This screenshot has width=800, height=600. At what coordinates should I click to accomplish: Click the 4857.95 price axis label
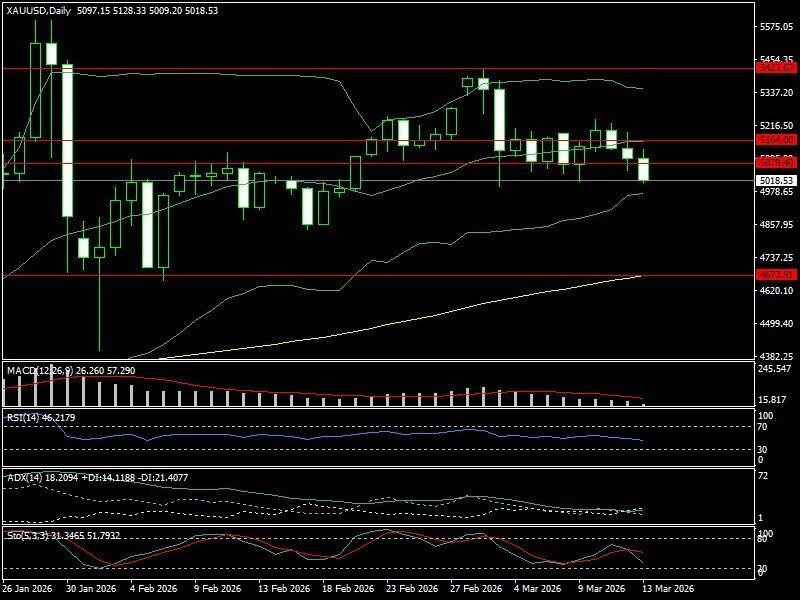pyautogui.click(x=777, y=224)
